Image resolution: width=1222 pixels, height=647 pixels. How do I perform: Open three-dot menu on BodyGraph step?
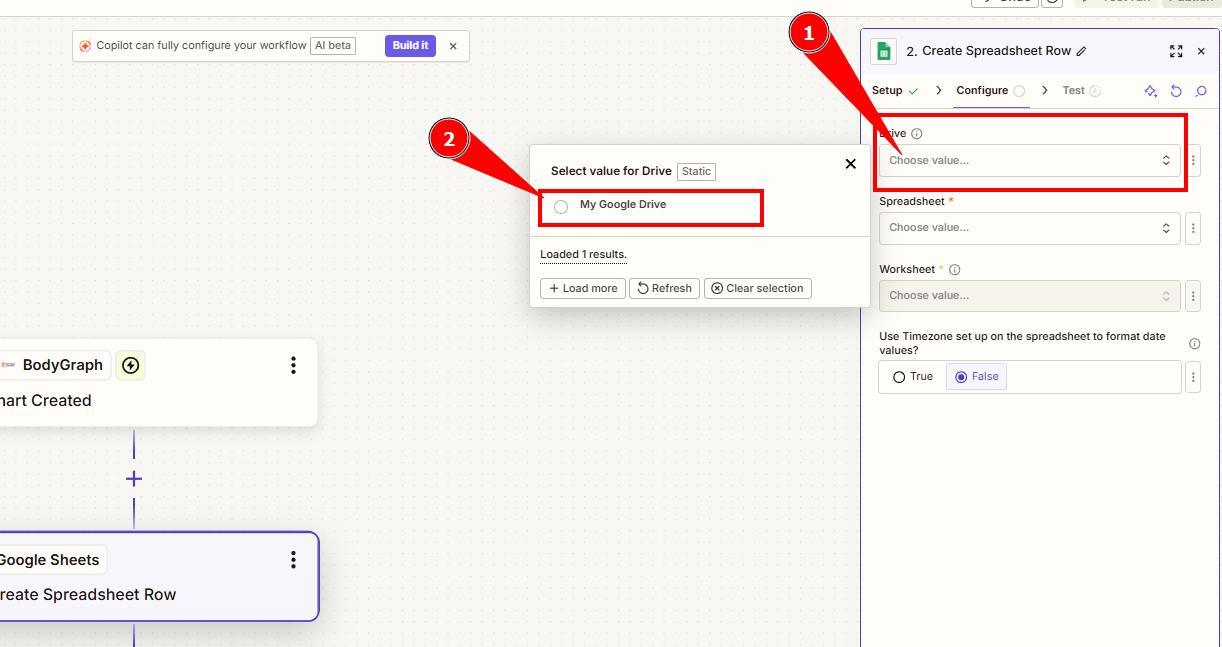coord(293,365)
